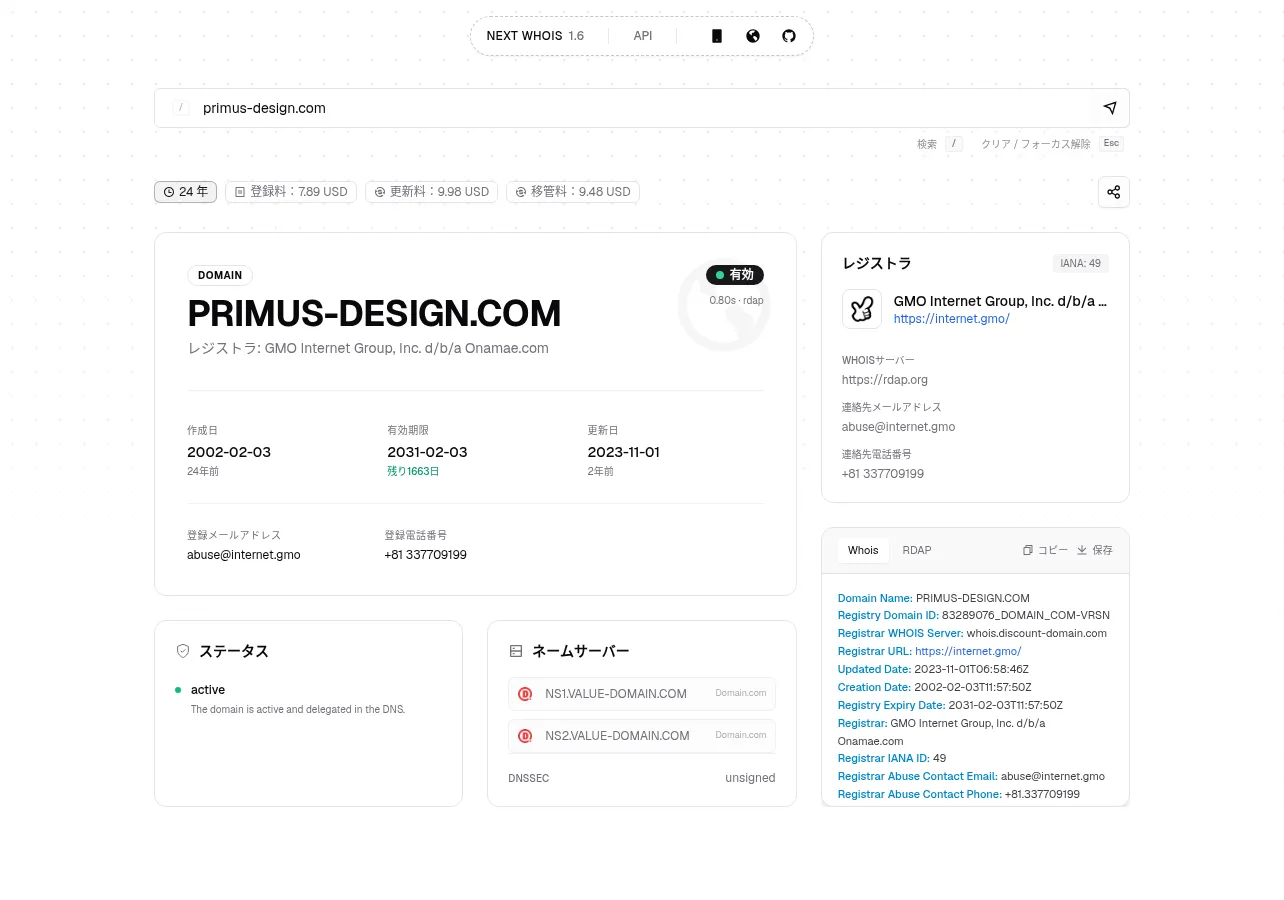Click the NS2.VALUE-DOMAIN.COM nameserver row

[642, 736]
